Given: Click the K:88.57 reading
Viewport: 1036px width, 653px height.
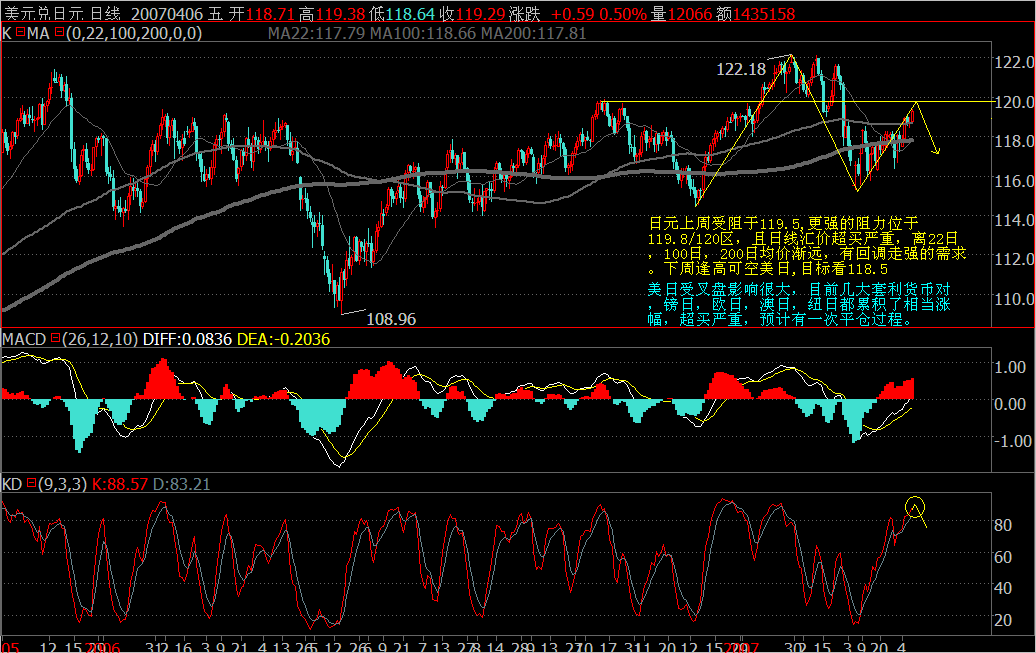Looking at the screenshot, I should click(x=120, y=484).
